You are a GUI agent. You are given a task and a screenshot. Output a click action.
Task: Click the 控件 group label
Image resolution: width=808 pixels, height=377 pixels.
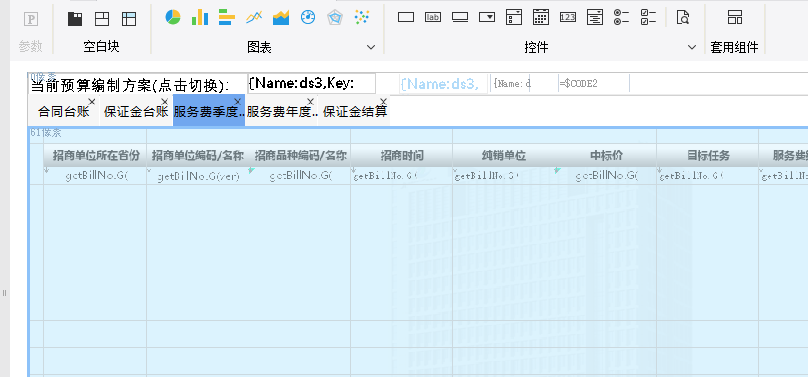pos(536,47)
